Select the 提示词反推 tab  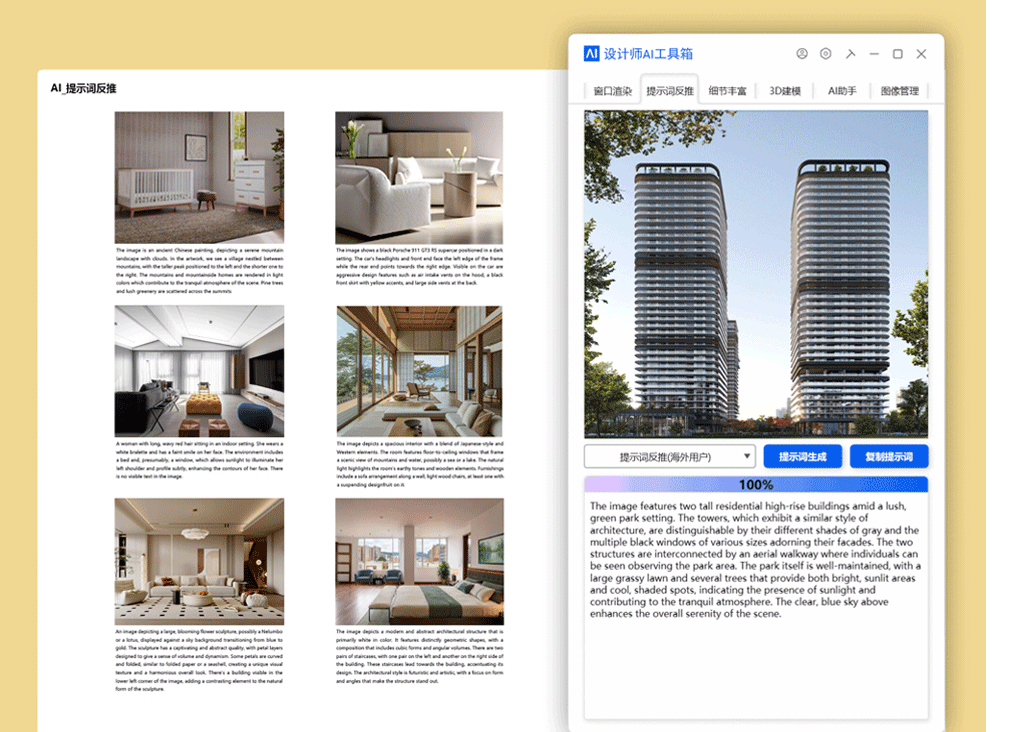click(669, 91)
